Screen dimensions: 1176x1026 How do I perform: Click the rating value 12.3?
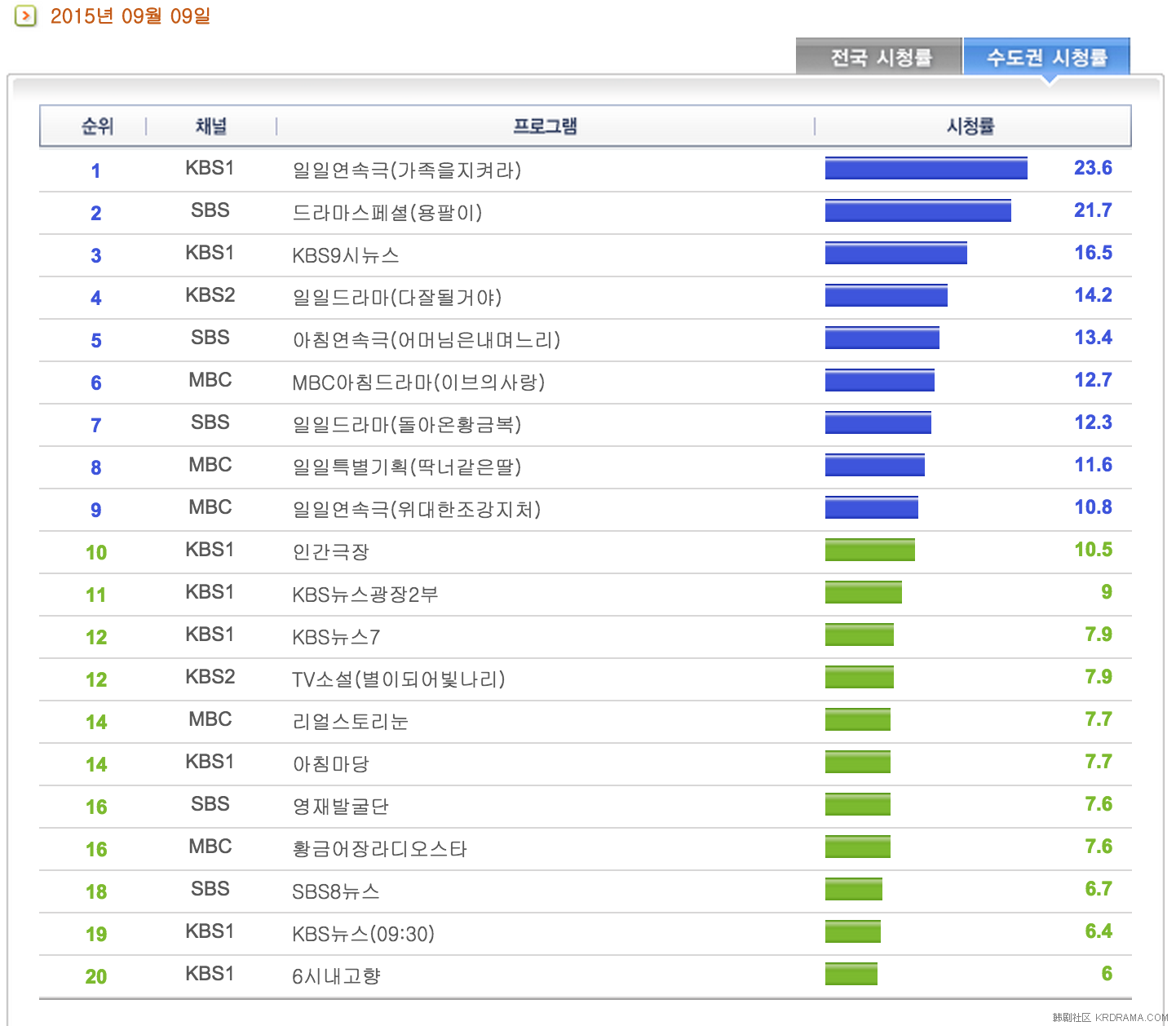click(1093, 422)
